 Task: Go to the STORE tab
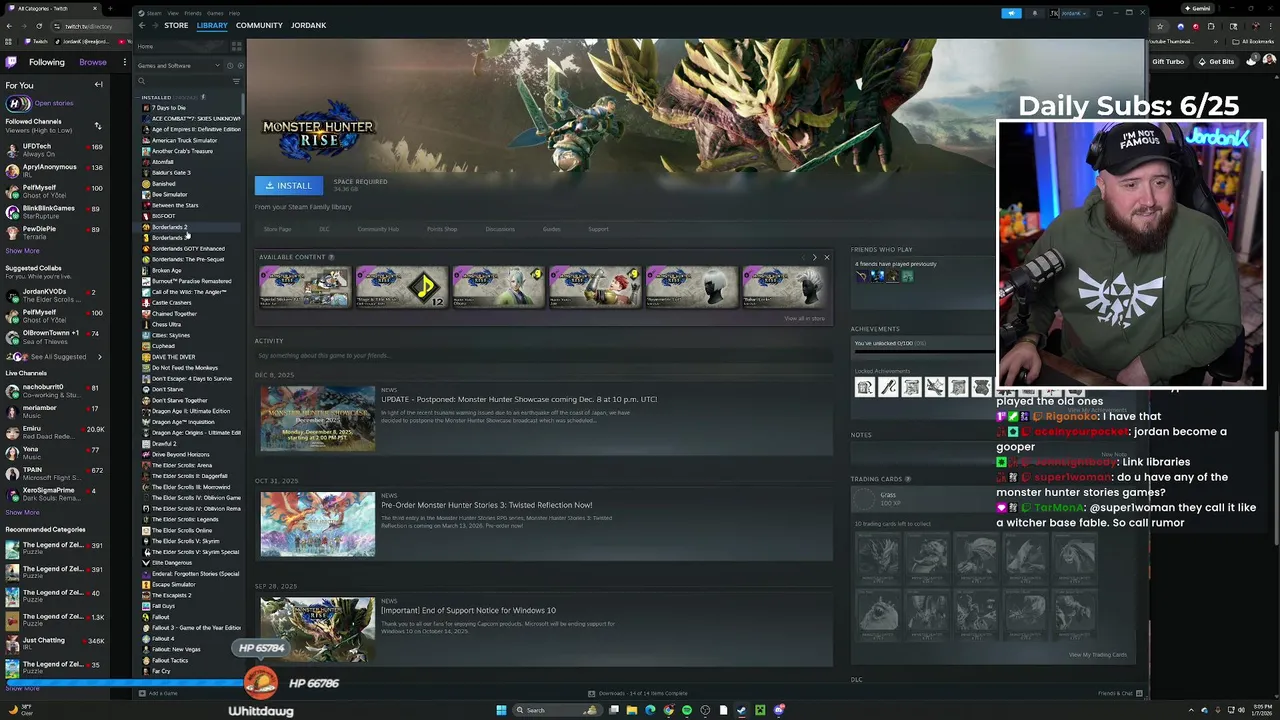(176, 25)
